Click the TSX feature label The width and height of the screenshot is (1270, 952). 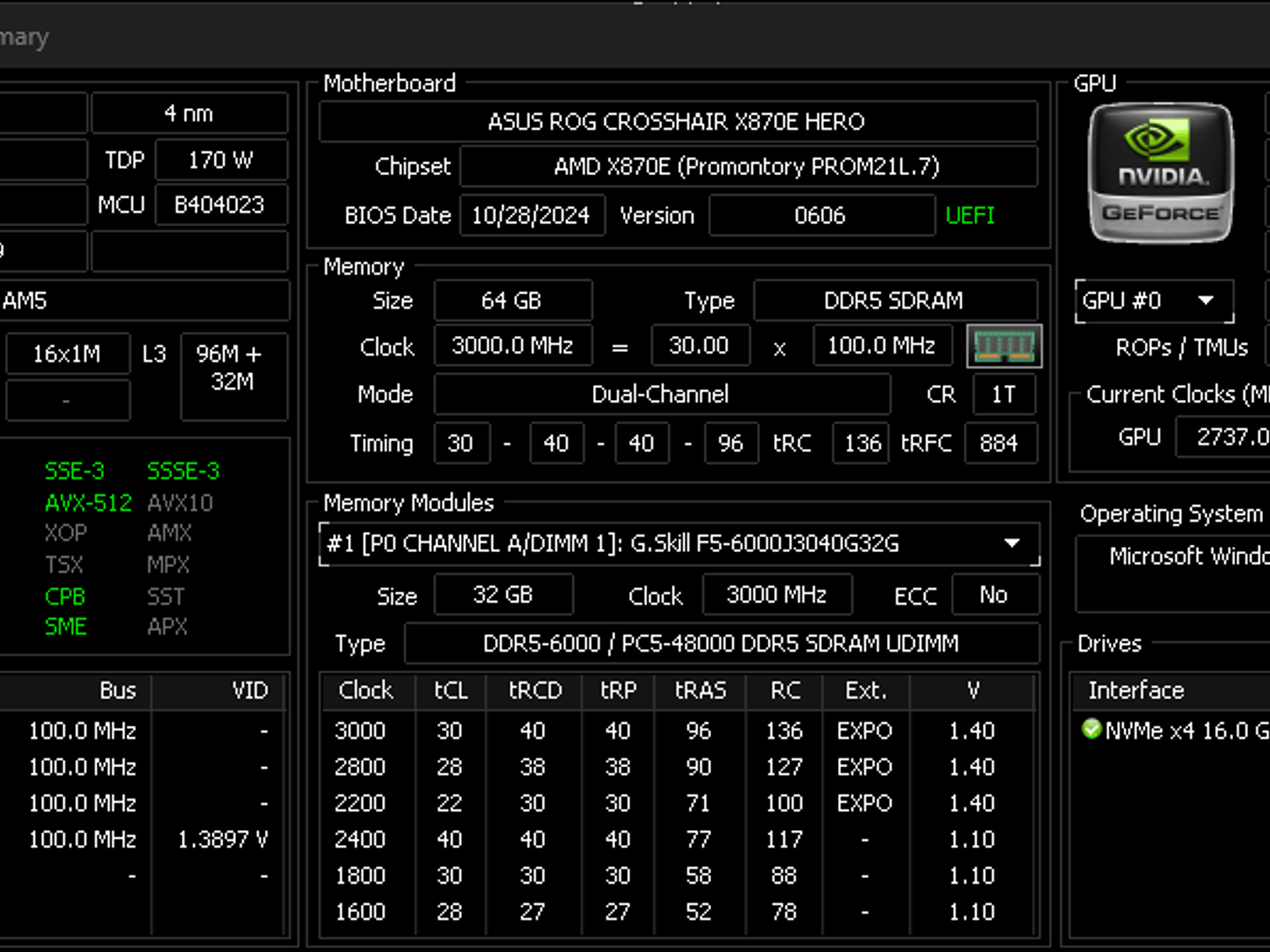pyautogui.click(x=64, y=565)
